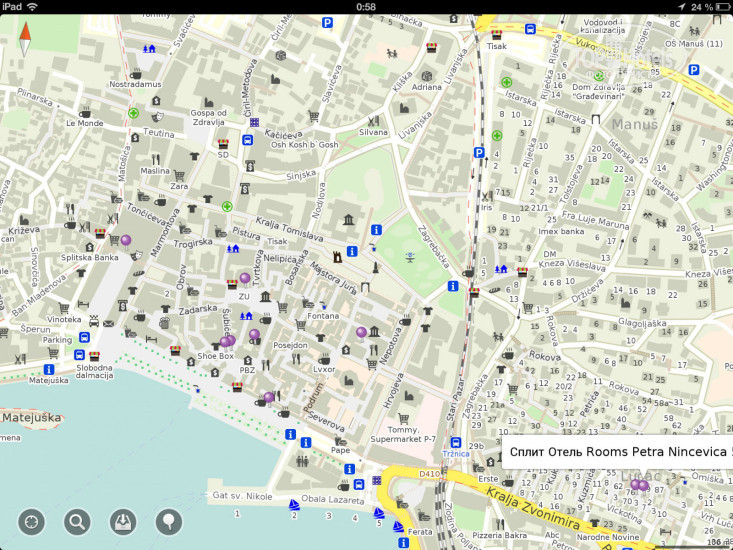Tap the blue parking sign by Livanjska
Viewport: 733px width, 550px height.
click(x=479, y=153)
